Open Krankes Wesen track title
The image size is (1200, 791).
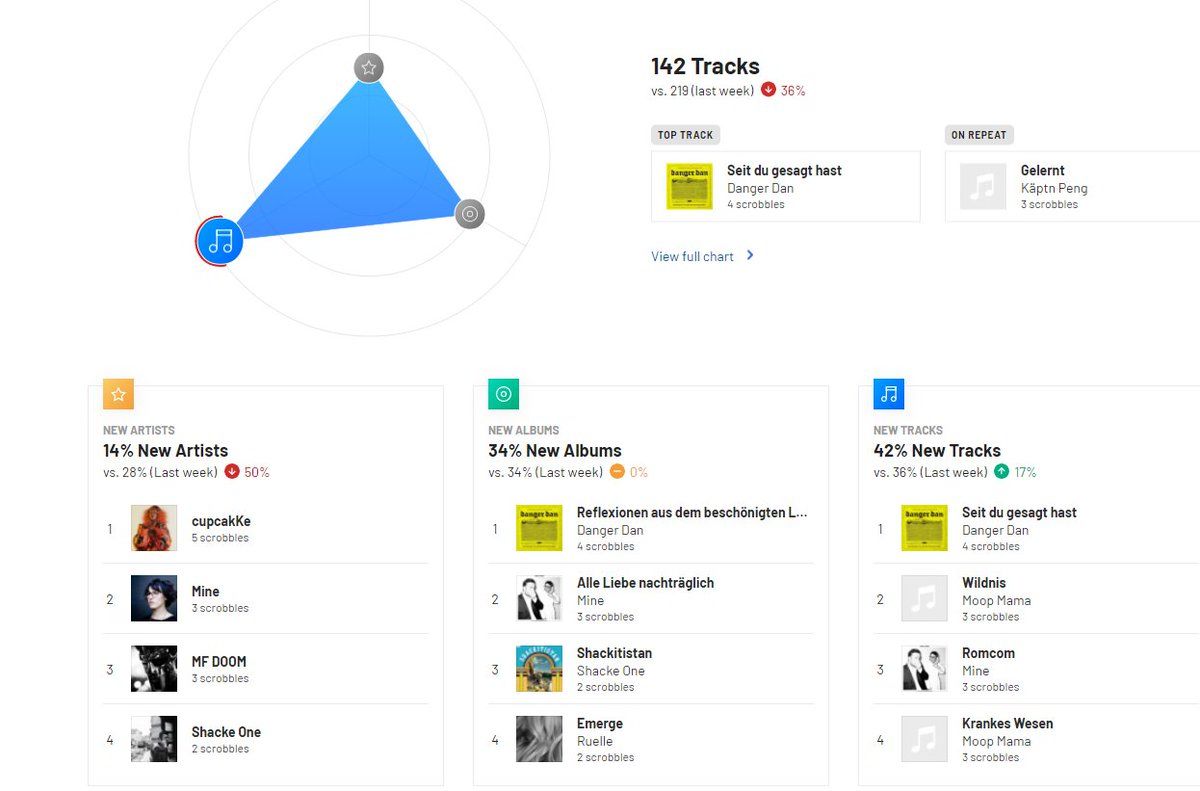click(1007, 724)
